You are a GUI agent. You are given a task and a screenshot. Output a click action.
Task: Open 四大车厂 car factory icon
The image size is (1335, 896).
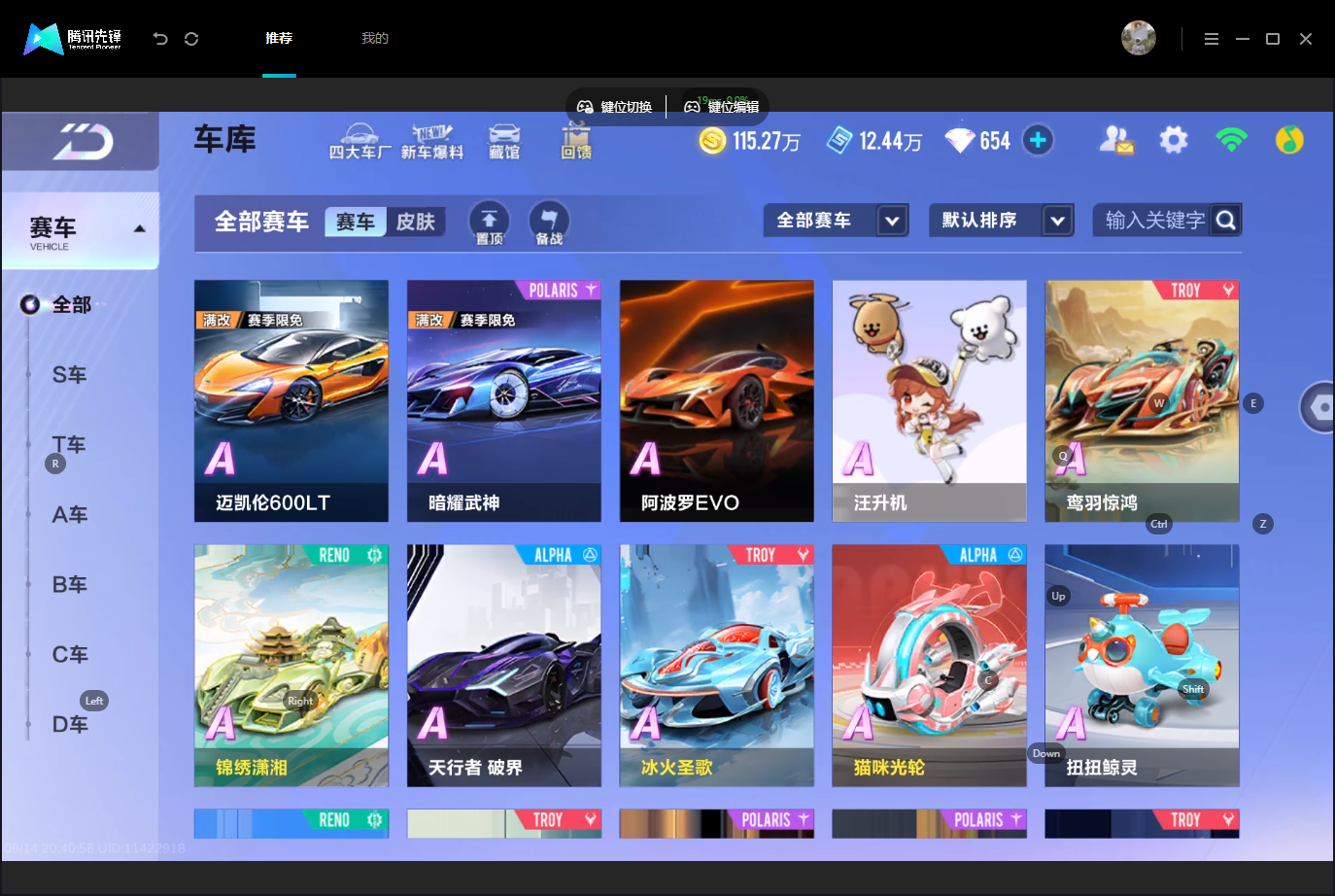pyautogui.click(x=359, y=142)
